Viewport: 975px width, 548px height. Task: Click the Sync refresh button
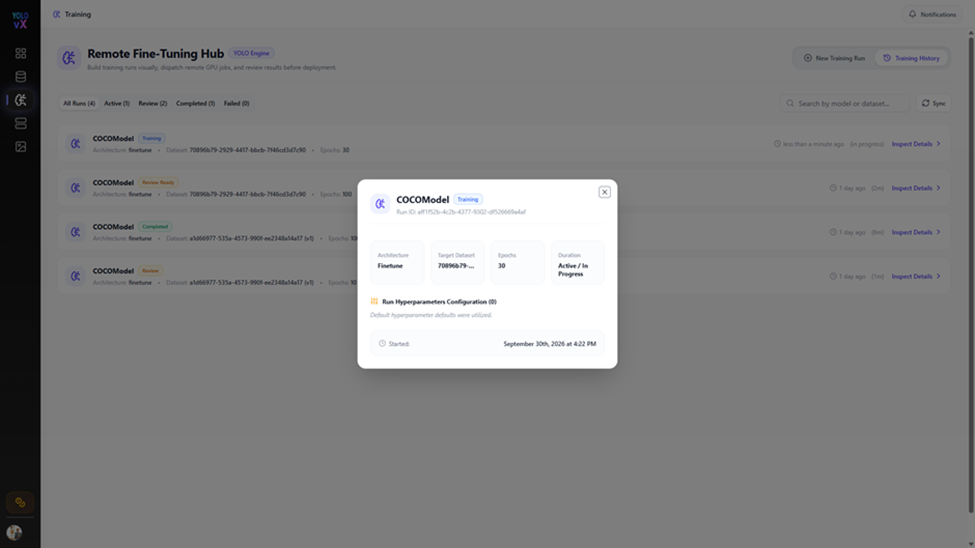(x=933, y=103)
